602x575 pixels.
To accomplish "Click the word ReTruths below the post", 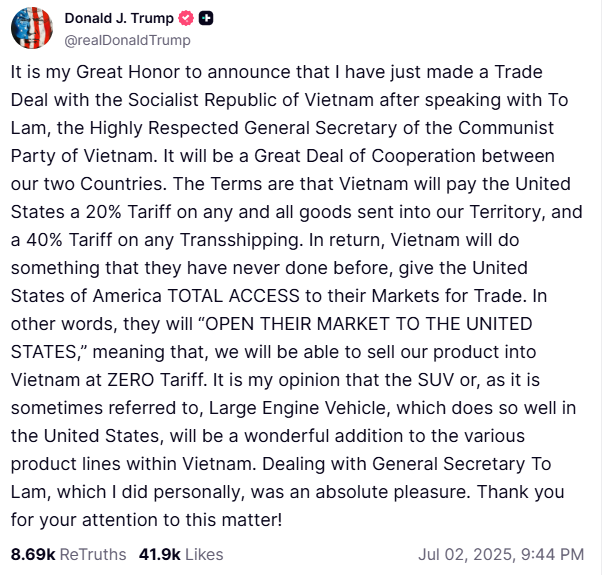I will tap(93, 554).
